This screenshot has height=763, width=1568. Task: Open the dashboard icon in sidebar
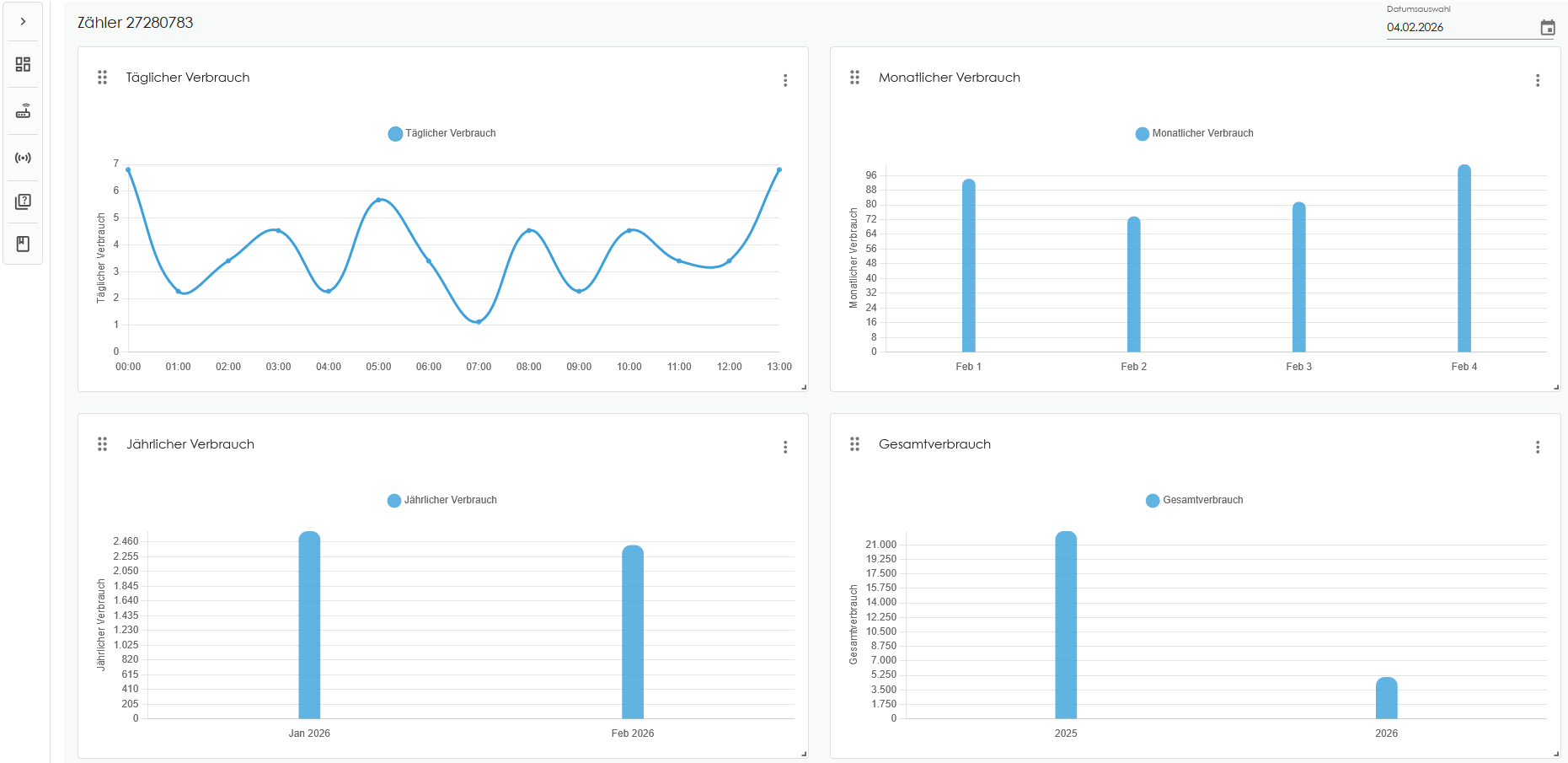(x=23, y=64)
